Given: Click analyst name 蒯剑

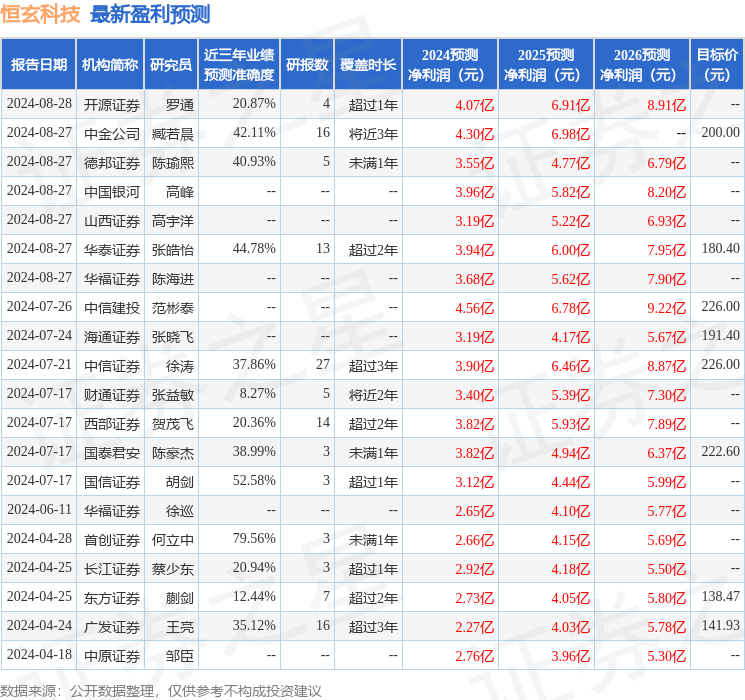Looking at the screenshot, I should 180,597.
